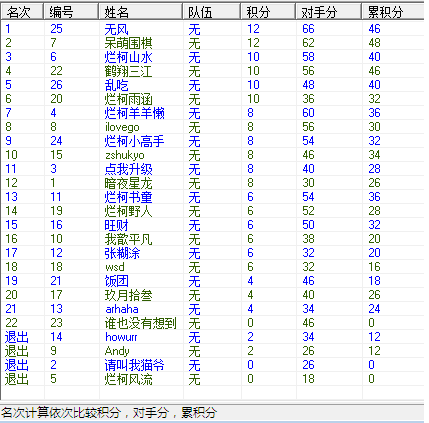Click the 队伍 column header
Image resolution: width=429 pixels, height=423 pixels.
pos(211,12)
